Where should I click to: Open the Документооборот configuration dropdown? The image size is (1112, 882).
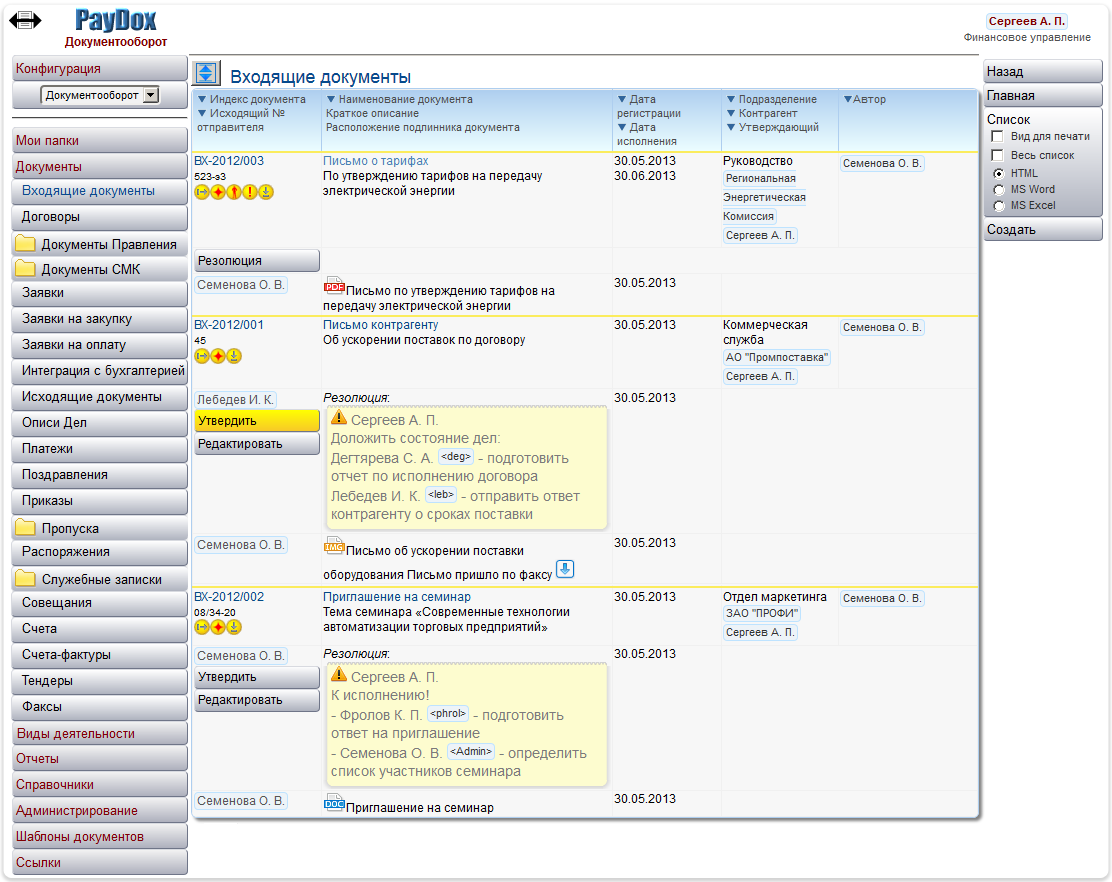coord(151,95)
